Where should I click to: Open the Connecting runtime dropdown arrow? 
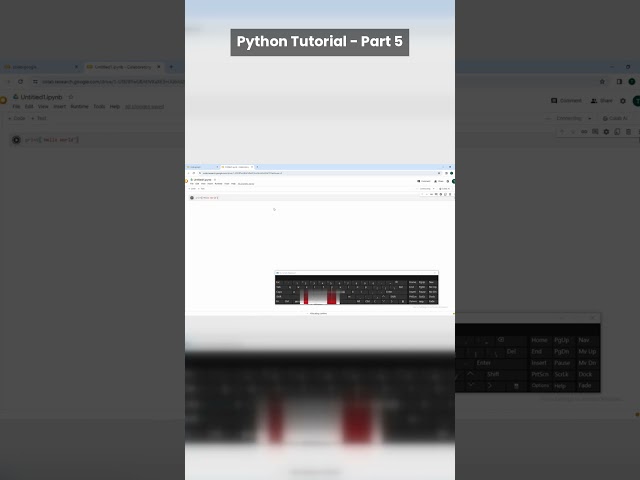coord(589,118)
